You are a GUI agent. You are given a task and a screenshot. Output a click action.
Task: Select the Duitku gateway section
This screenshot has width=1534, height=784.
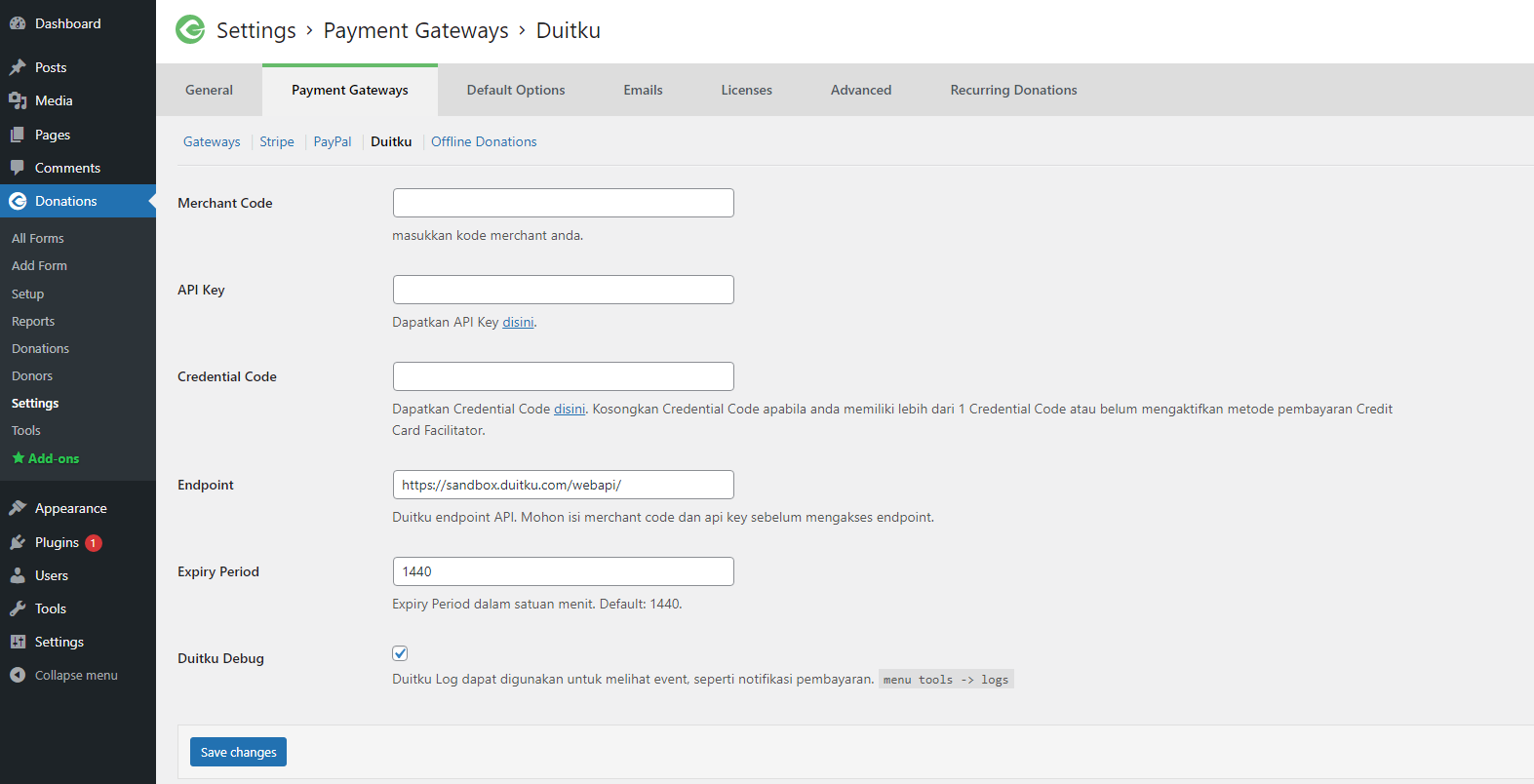click(391, 141)
